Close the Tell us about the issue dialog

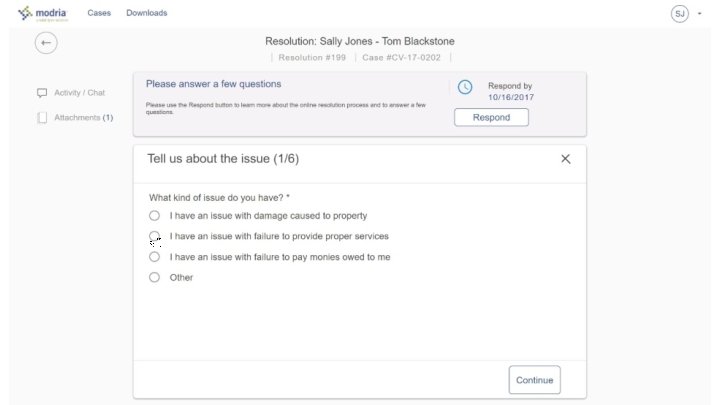pyautogui.click(x=565, y=159)
